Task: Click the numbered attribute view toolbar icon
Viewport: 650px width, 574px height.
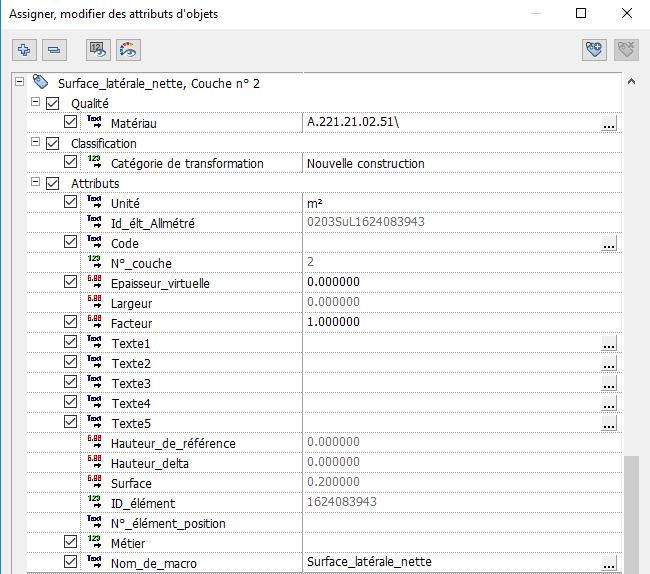Action: pyautogui.click(x=98, y=50)
